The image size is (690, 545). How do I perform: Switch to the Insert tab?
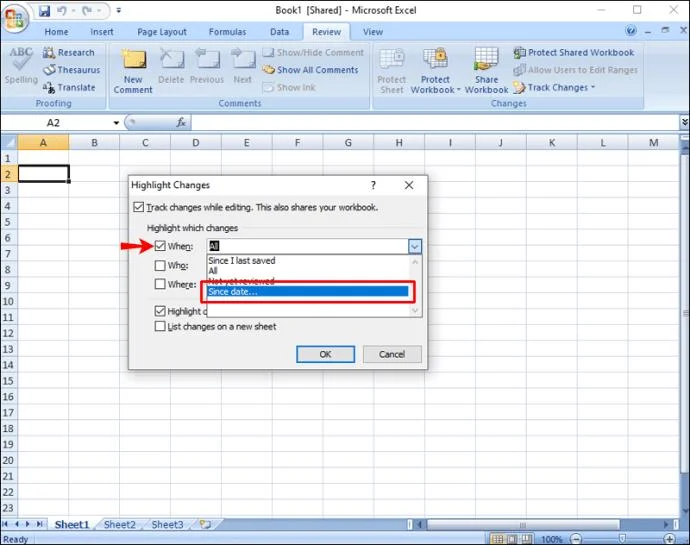coord(102,32)
